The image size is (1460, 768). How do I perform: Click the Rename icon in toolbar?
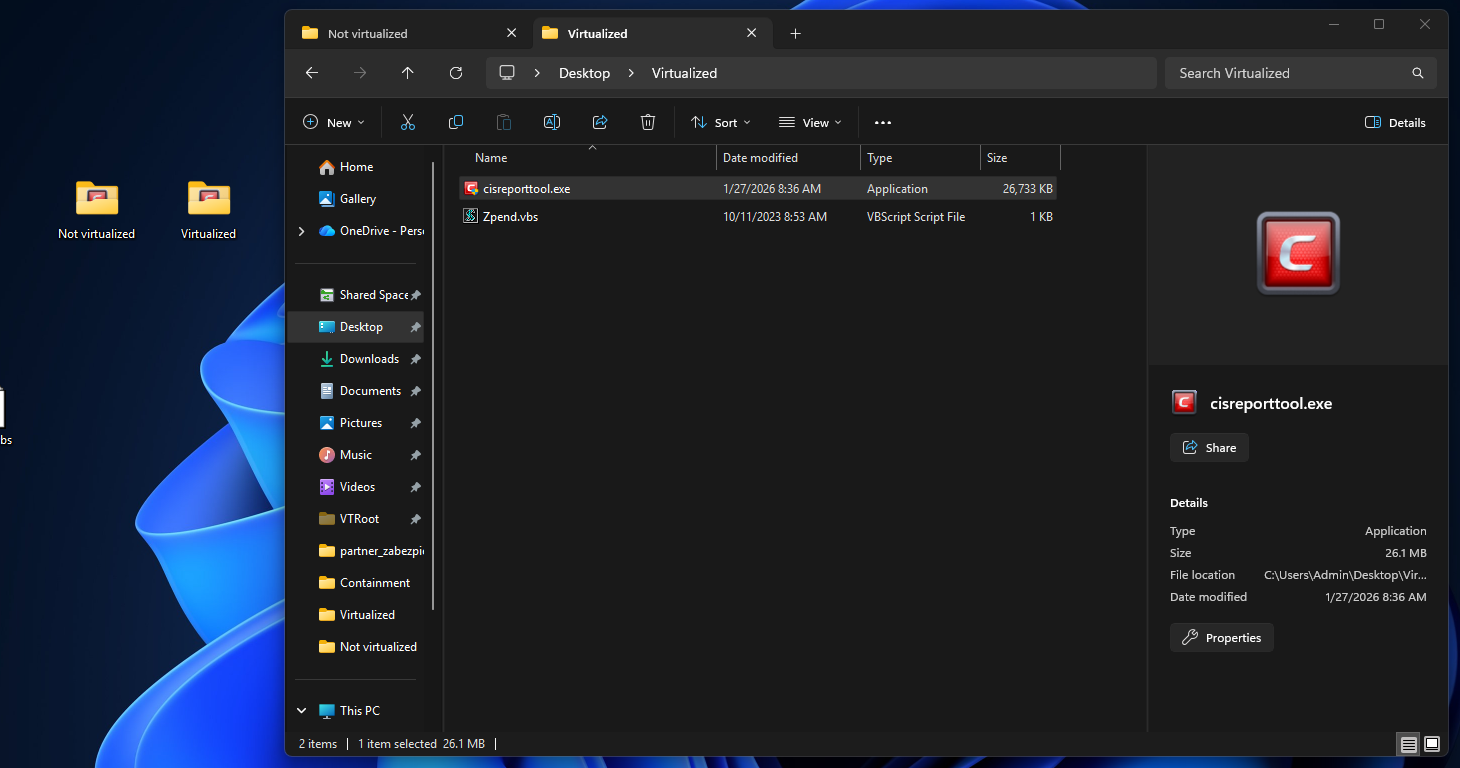click(x=551, y=122)
